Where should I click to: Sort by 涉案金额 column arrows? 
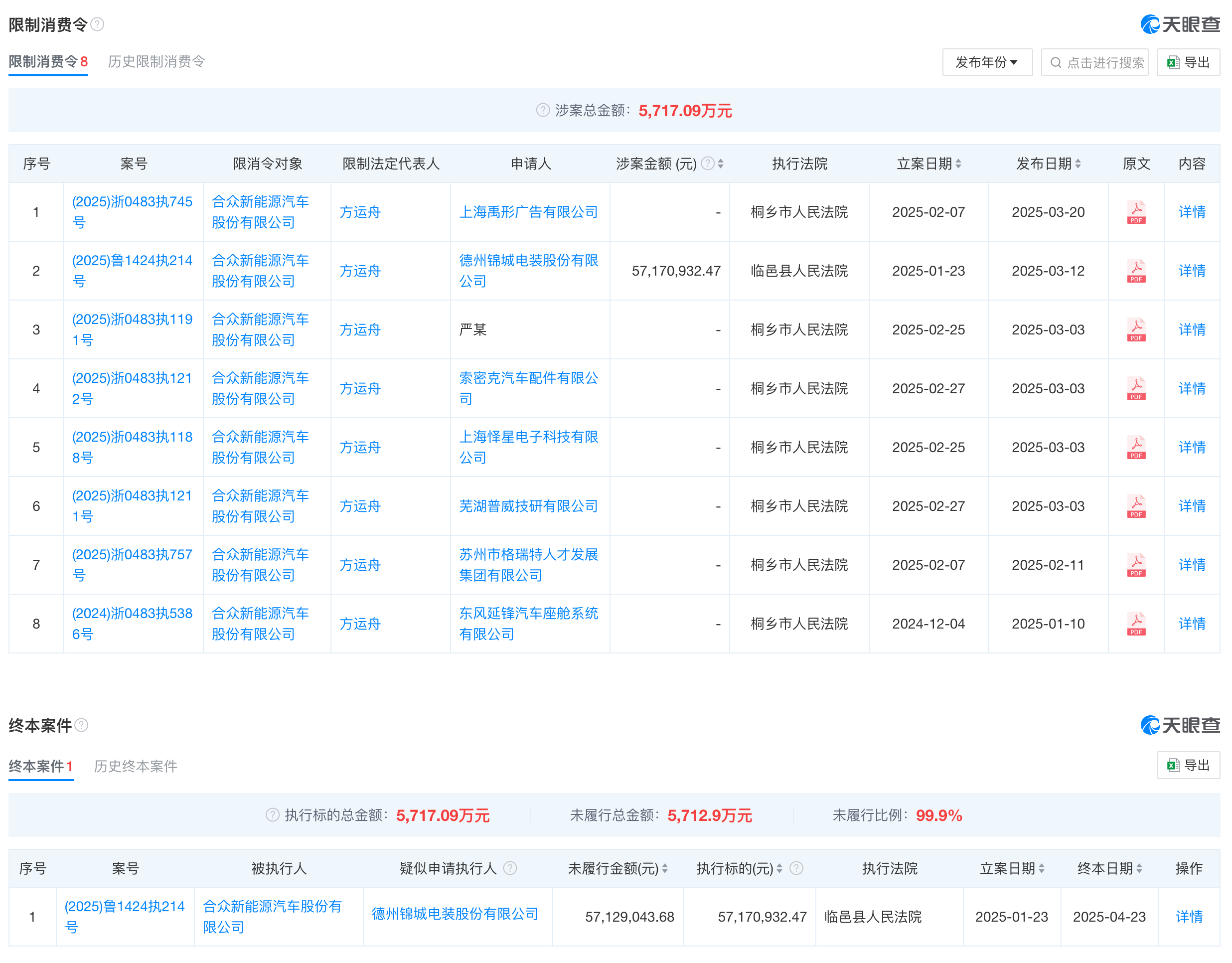(x=720, y=163)
